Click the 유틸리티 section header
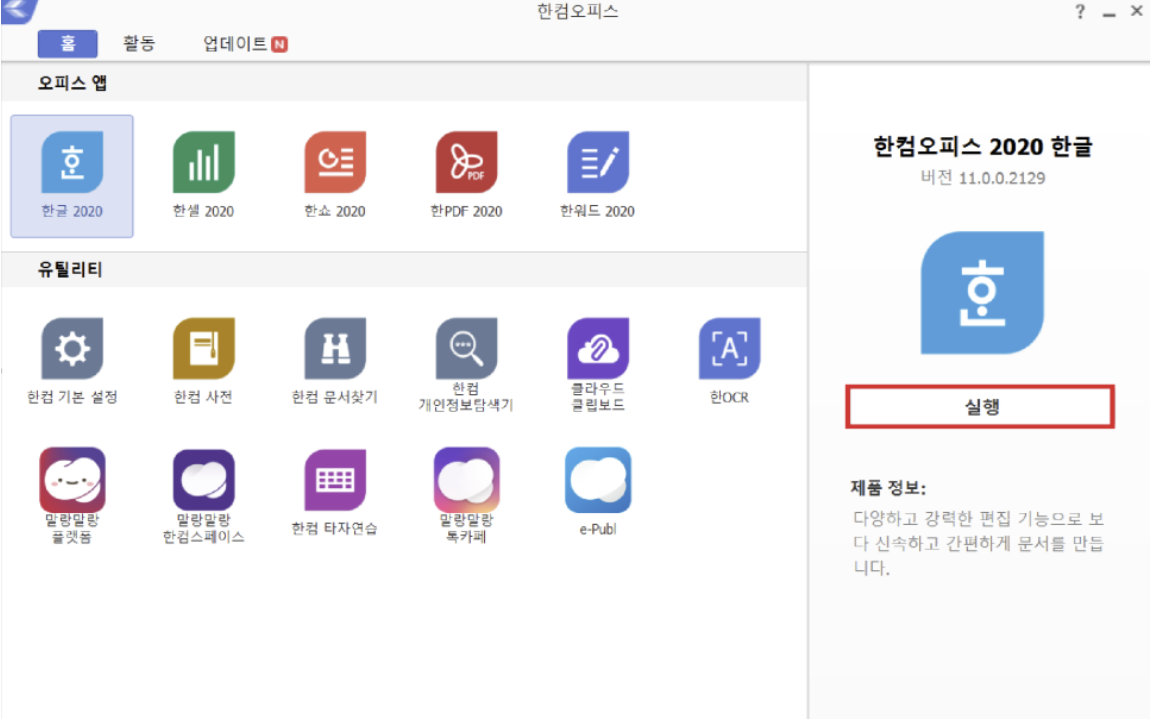The height and width of the screenshot is (719, 1151). (70, 270)
